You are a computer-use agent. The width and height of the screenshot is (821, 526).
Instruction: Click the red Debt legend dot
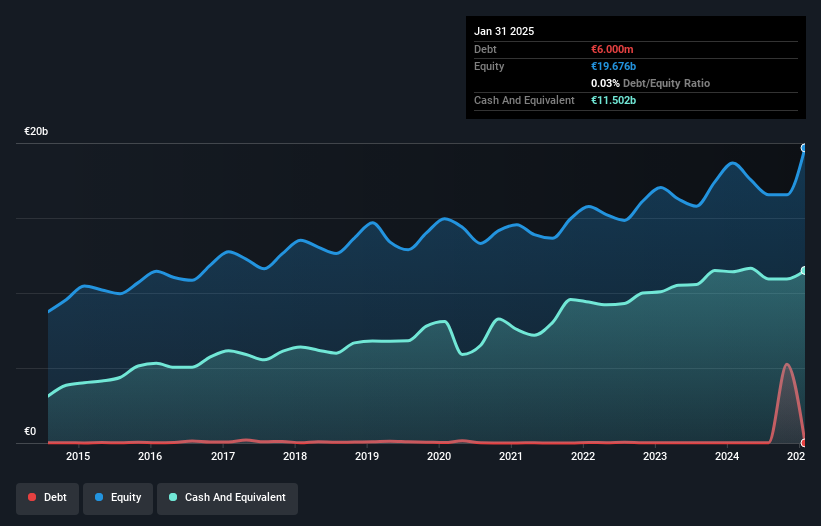32,497
